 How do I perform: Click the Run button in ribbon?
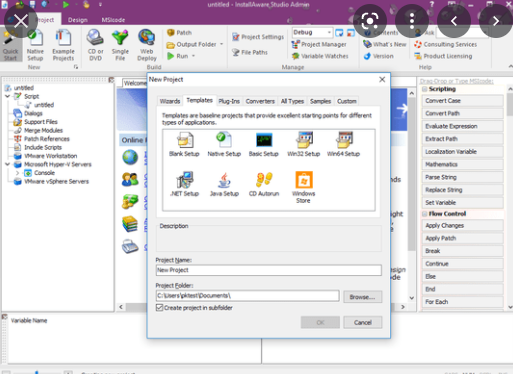pyautogui.click(x=178, y=56)
